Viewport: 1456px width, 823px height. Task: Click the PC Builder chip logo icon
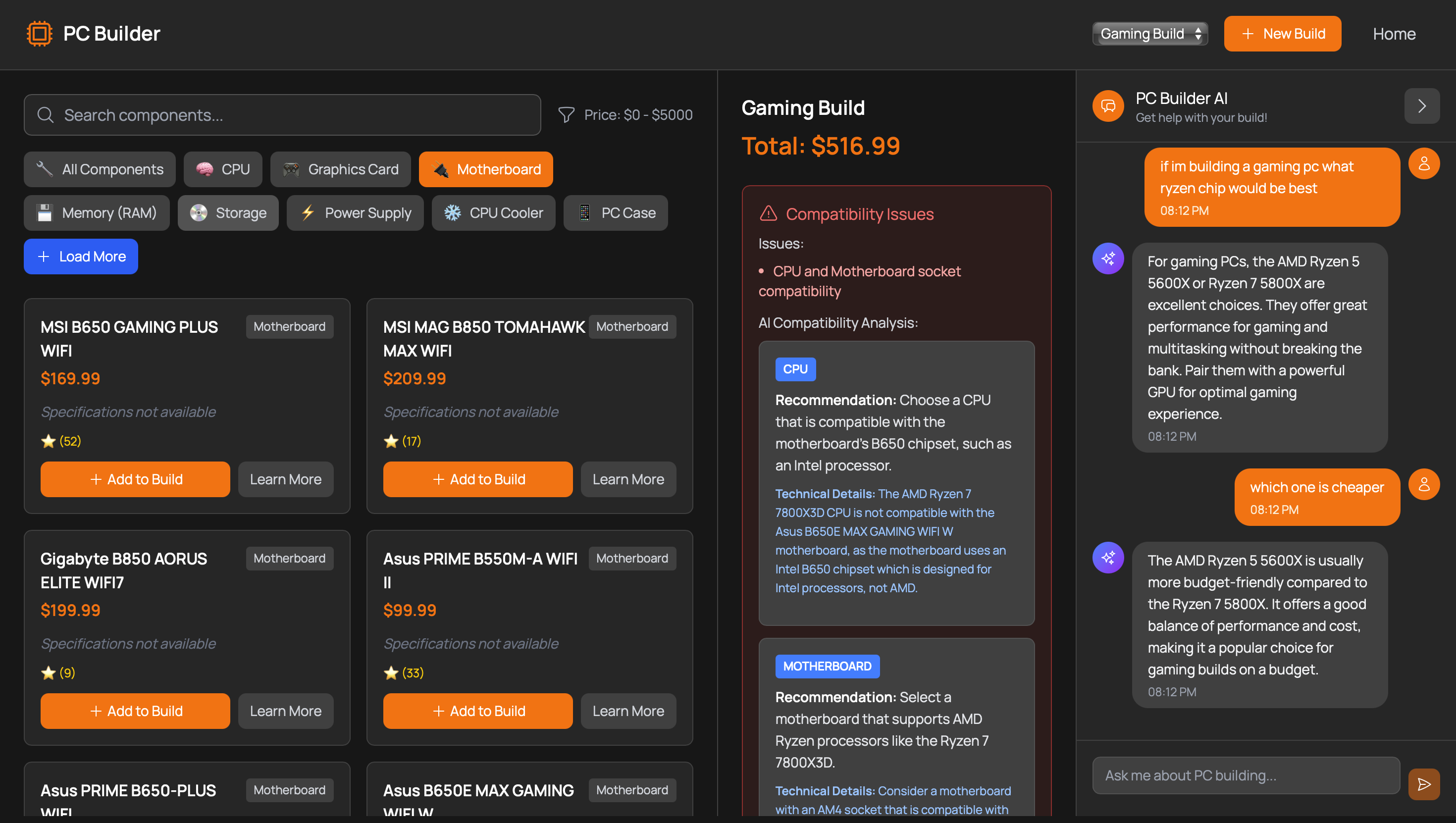39,34
